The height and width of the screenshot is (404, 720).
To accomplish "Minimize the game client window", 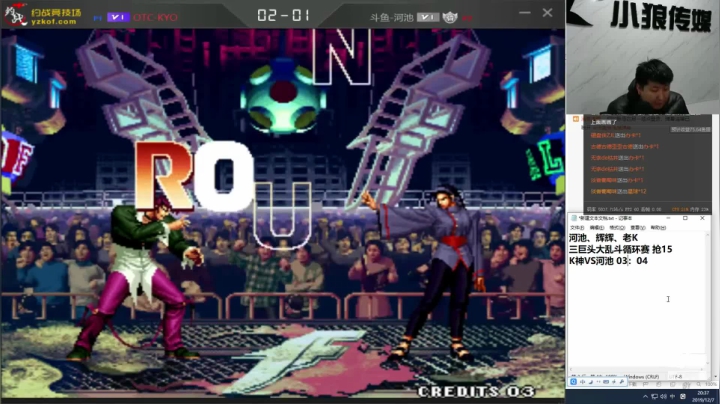I will (525, 12).
